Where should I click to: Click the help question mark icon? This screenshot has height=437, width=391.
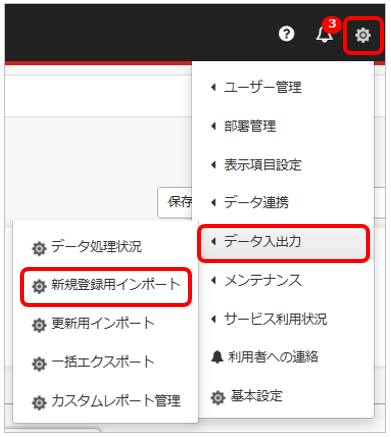(286, 34)
